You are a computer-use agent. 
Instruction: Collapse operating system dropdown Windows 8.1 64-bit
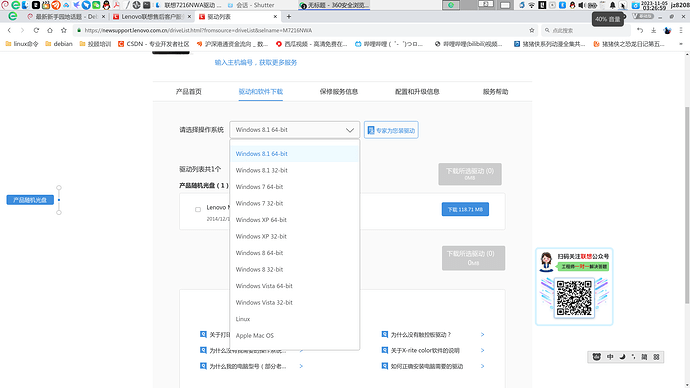pyautogui.click(x=294, y=130)
